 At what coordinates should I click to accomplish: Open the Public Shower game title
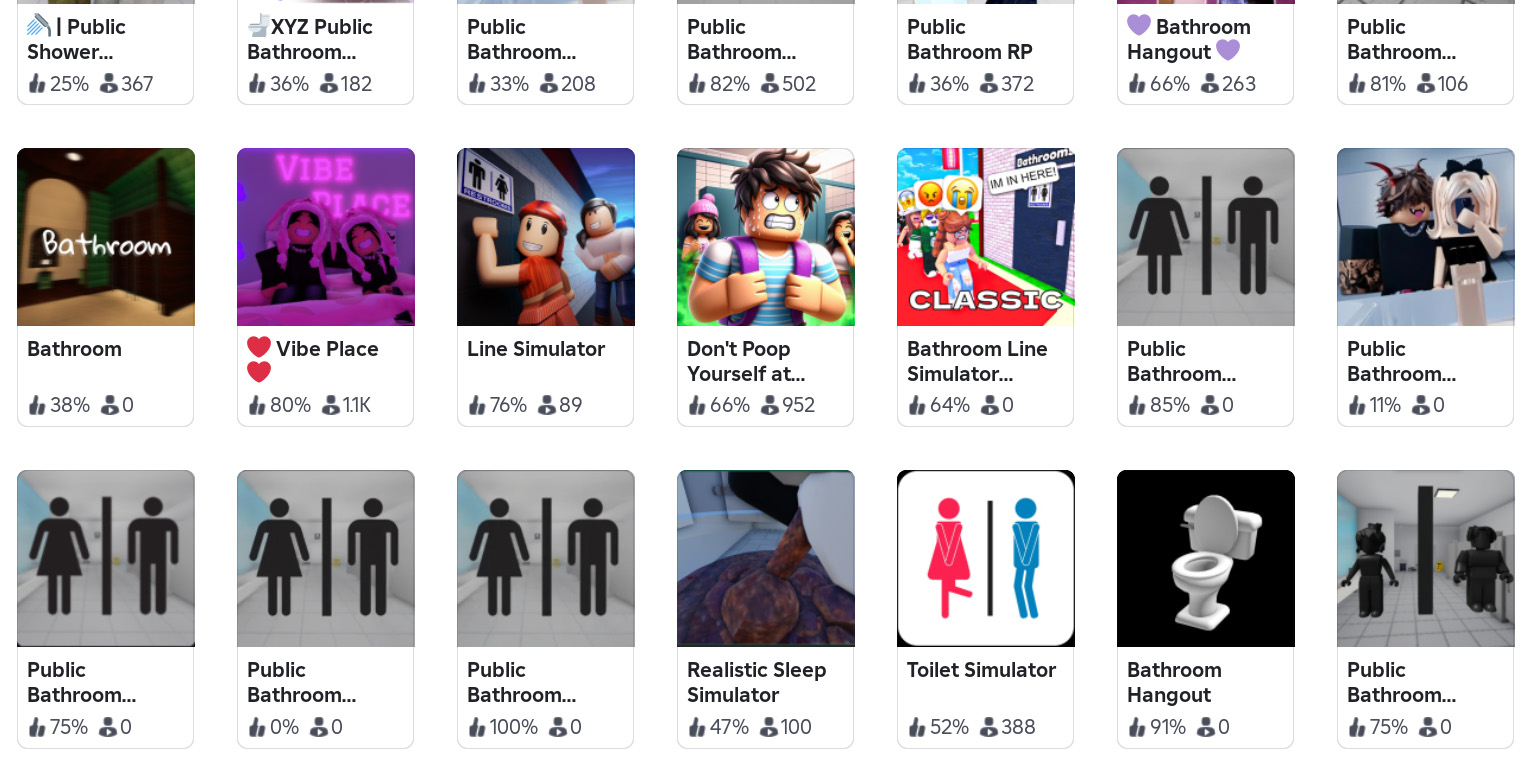76,39
